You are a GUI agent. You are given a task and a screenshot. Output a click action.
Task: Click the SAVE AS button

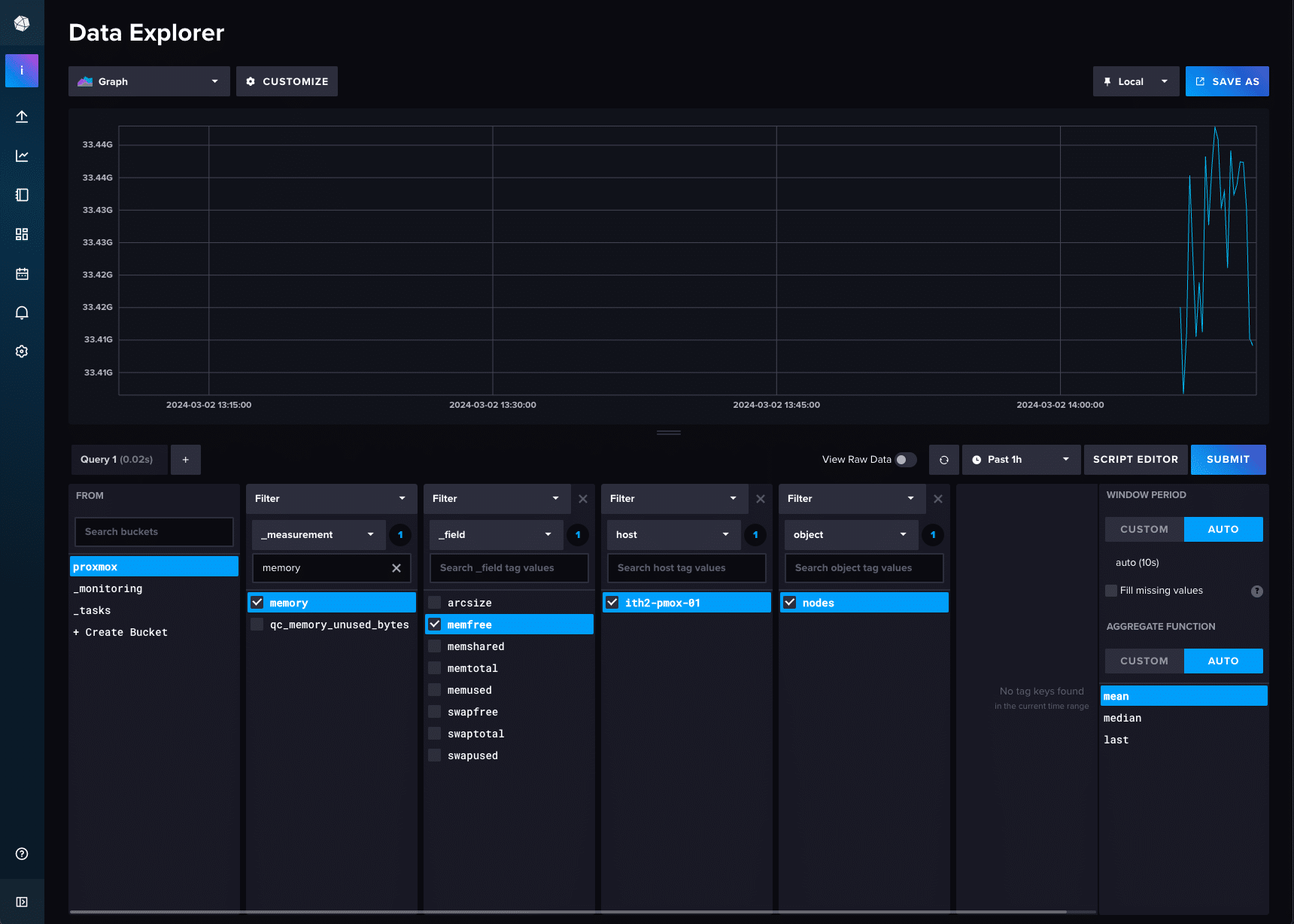[x=1227, y=81]
